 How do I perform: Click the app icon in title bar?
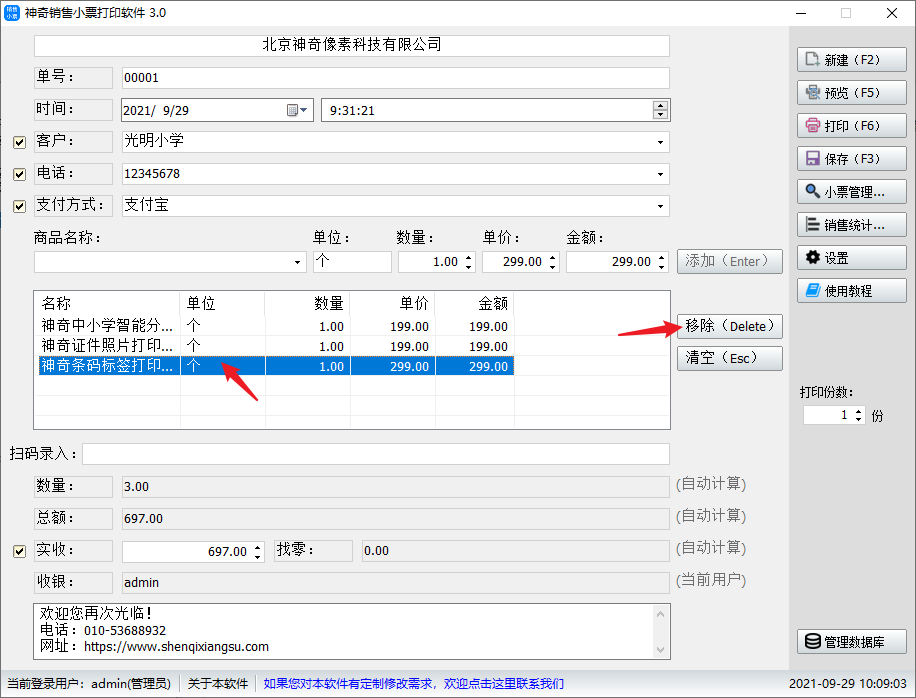[12, 13]
